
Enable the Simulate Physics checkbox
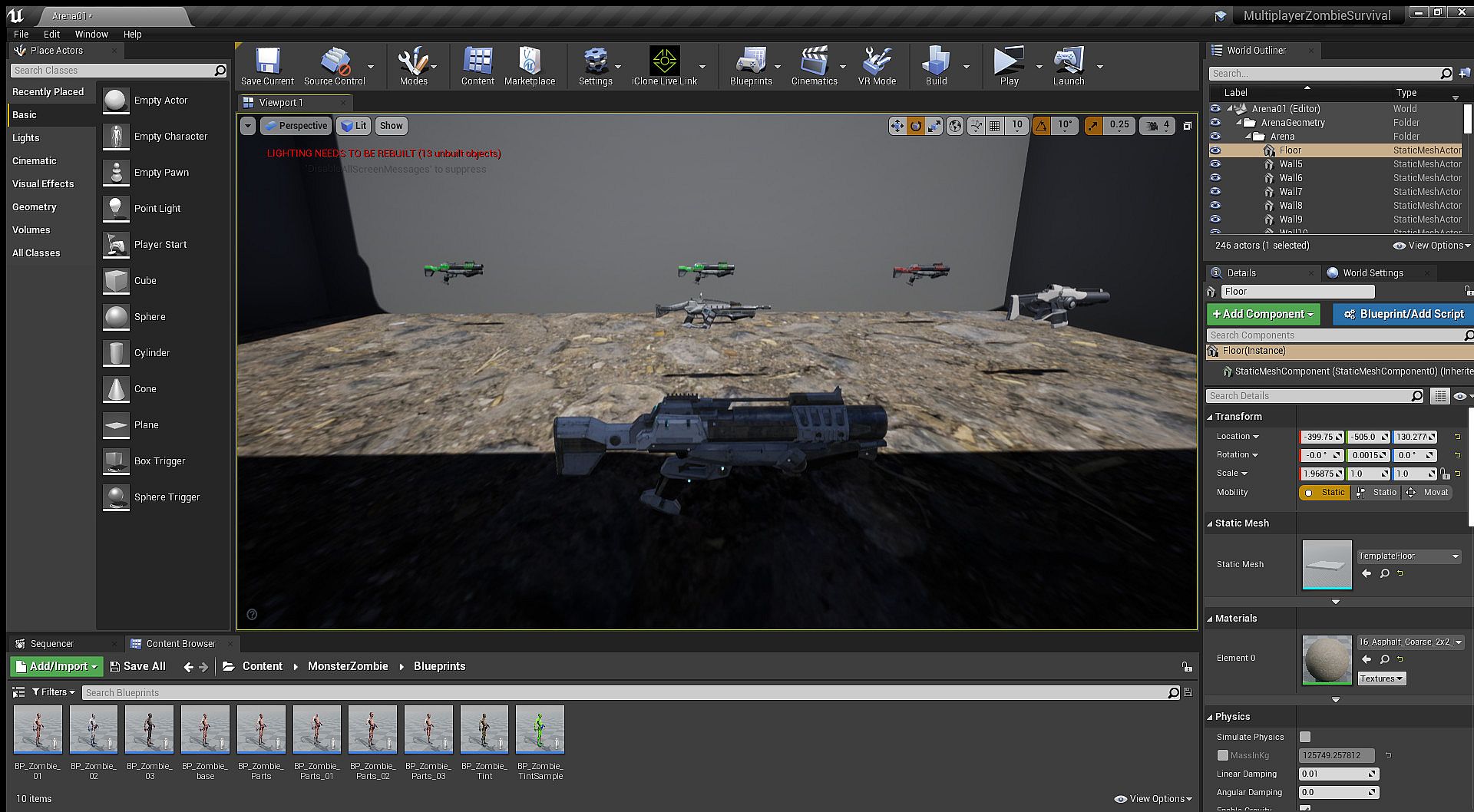(x=1305, y=737)
